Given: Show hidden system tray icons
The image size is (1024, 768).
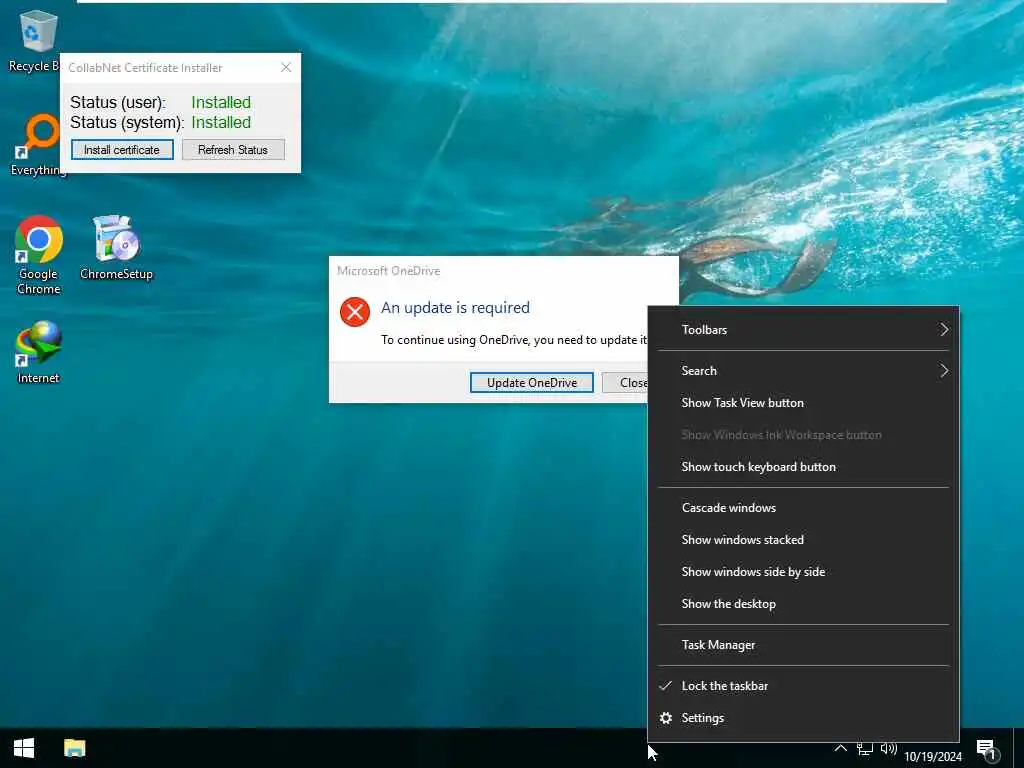Looking at the screenshot, I should pos(840,748).
